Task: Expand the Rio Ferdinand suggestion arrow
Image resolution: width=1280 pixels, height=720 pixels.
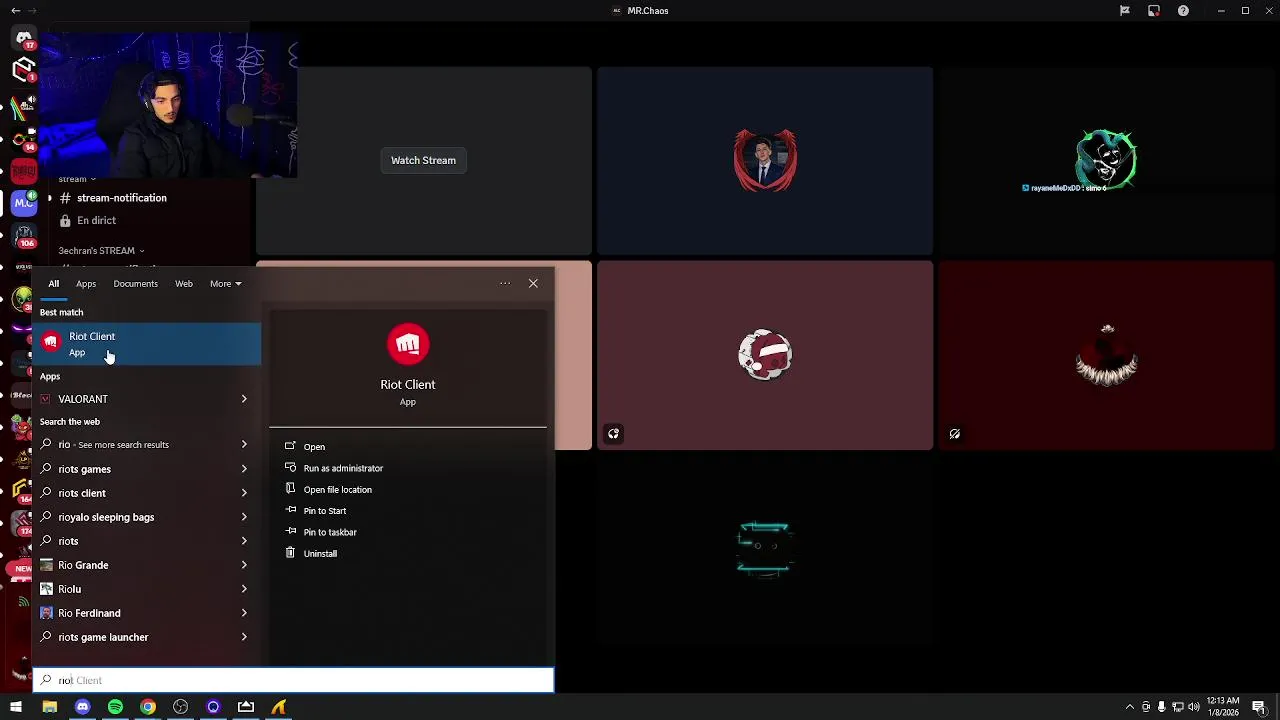Action: pos(244,613)
